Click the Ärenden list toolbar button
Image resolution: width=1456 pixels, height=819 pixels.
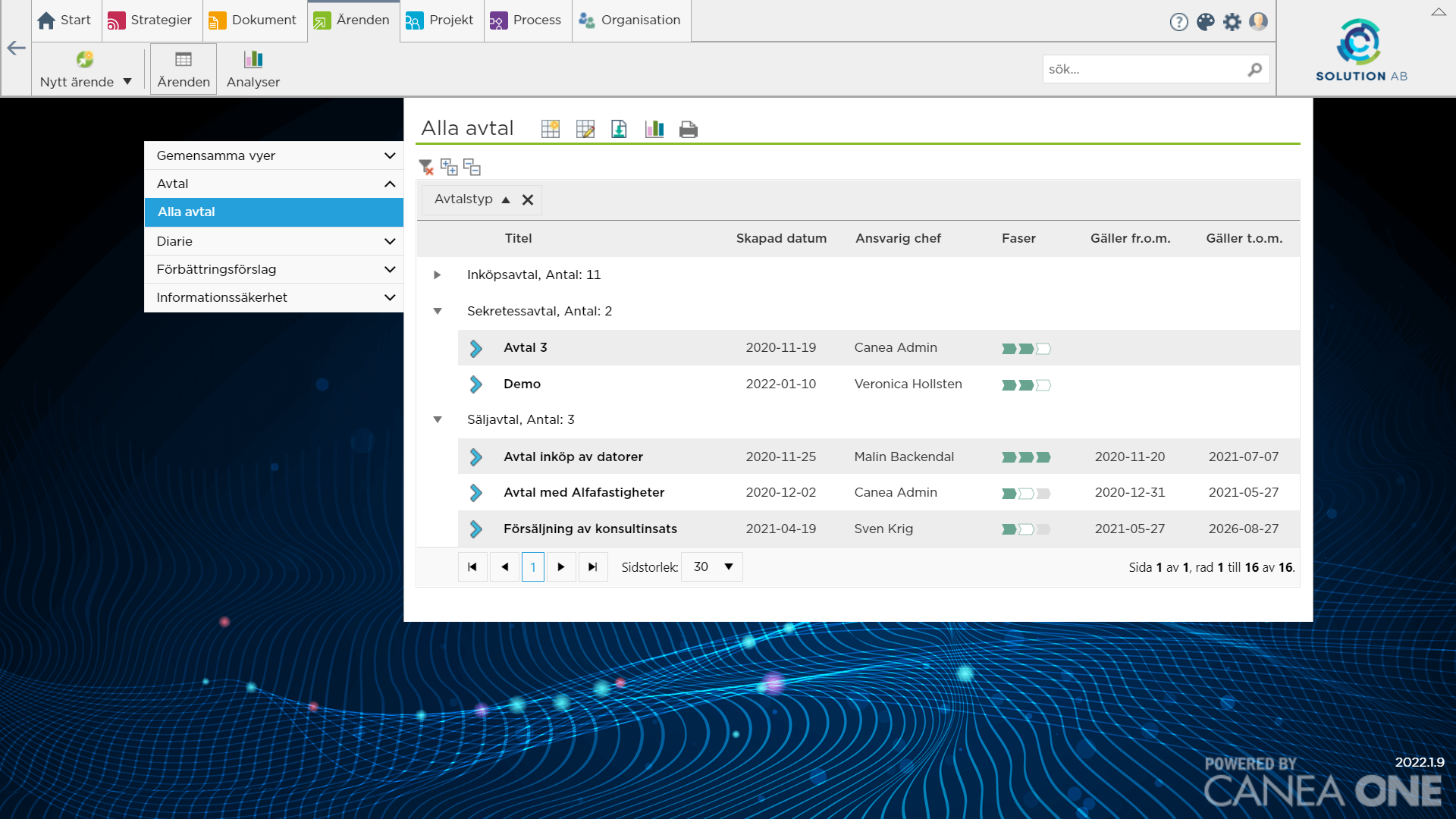pos(184,69)
